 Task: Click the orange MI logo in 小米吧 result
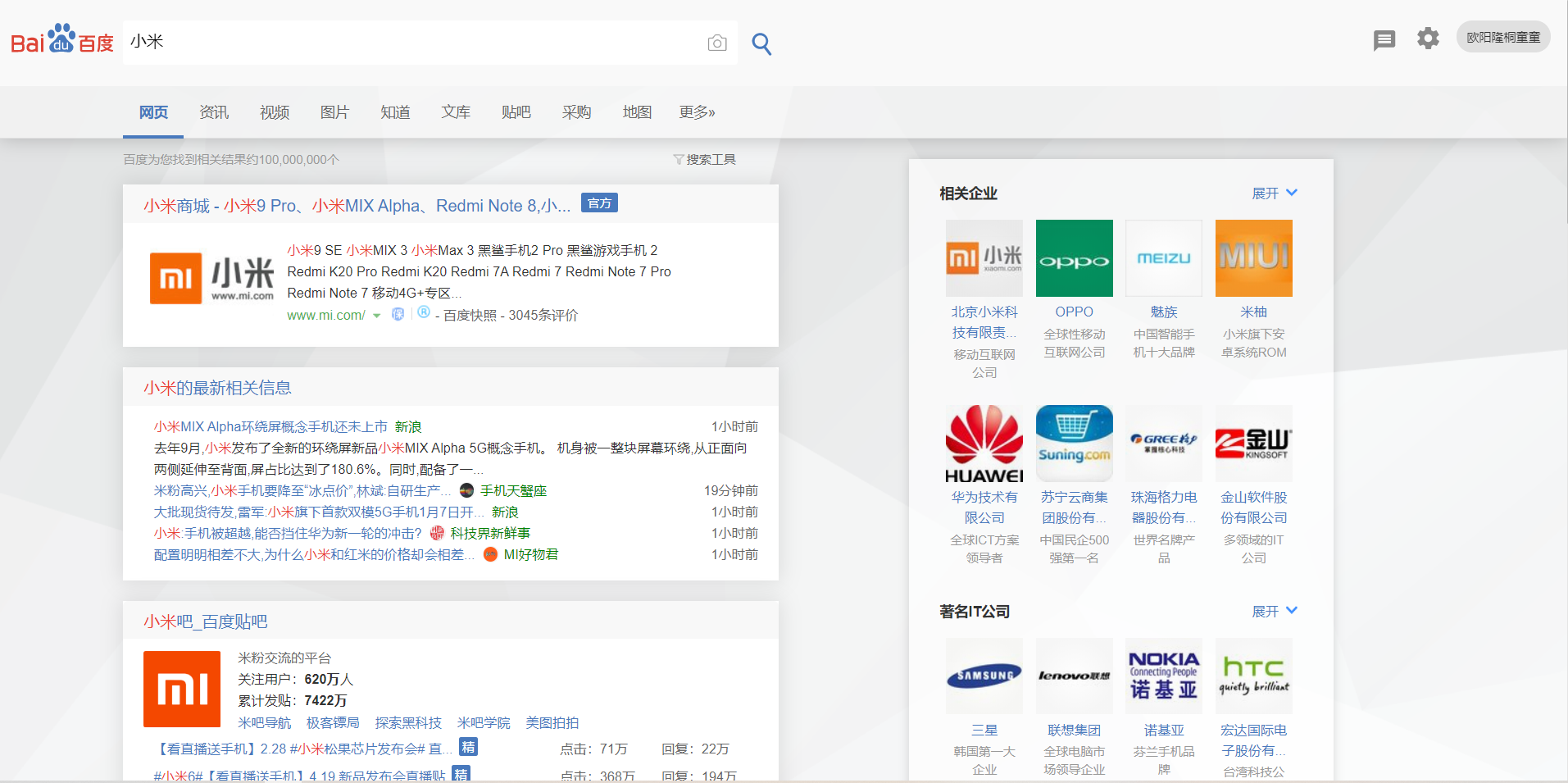coord(182,690)
